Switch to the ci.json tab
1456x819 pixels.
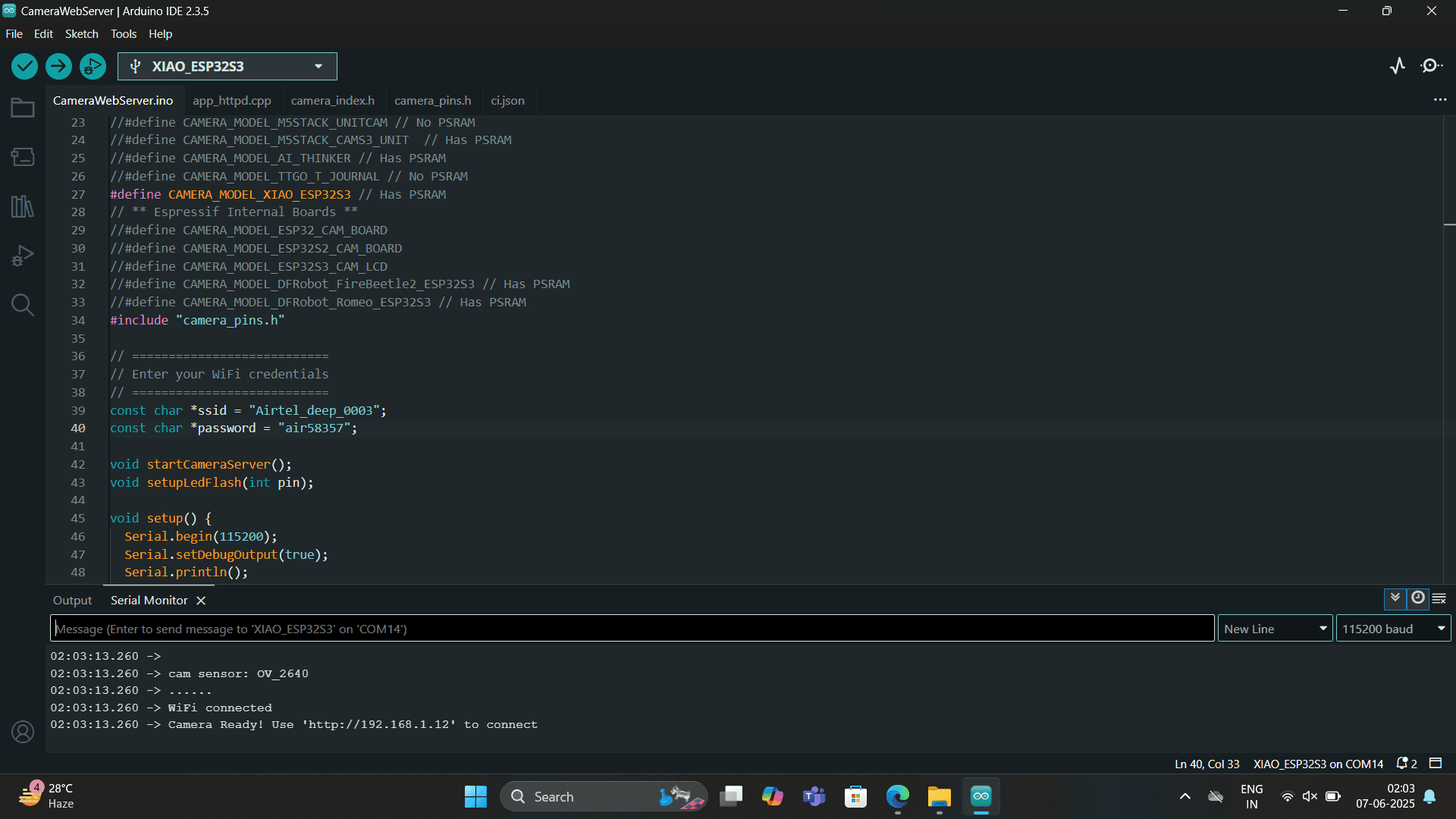pos(507,101)
